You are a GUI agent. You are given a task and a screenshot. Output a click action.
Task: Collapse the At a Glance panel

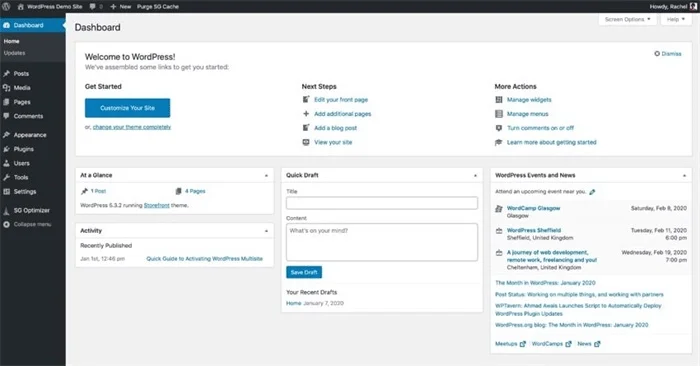coord(267,176)
